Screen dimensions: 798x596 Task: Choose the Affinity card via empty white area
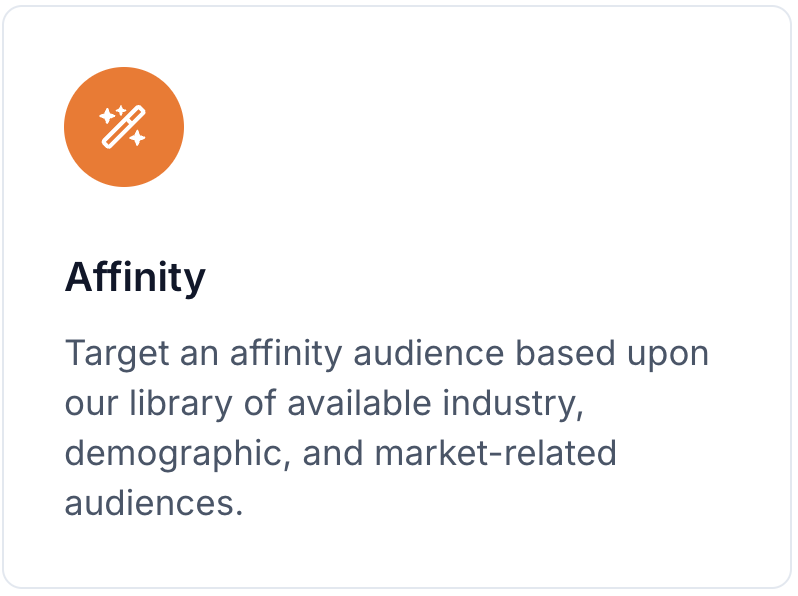click(x=483, y=153)
